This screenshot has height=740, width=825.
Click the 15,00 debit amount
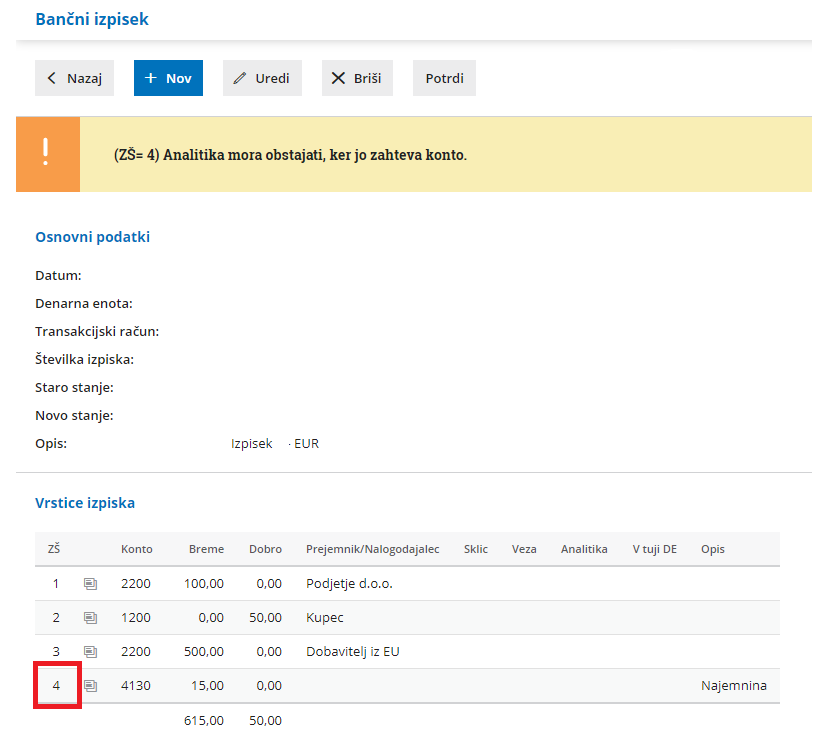(x=207, y=685)
